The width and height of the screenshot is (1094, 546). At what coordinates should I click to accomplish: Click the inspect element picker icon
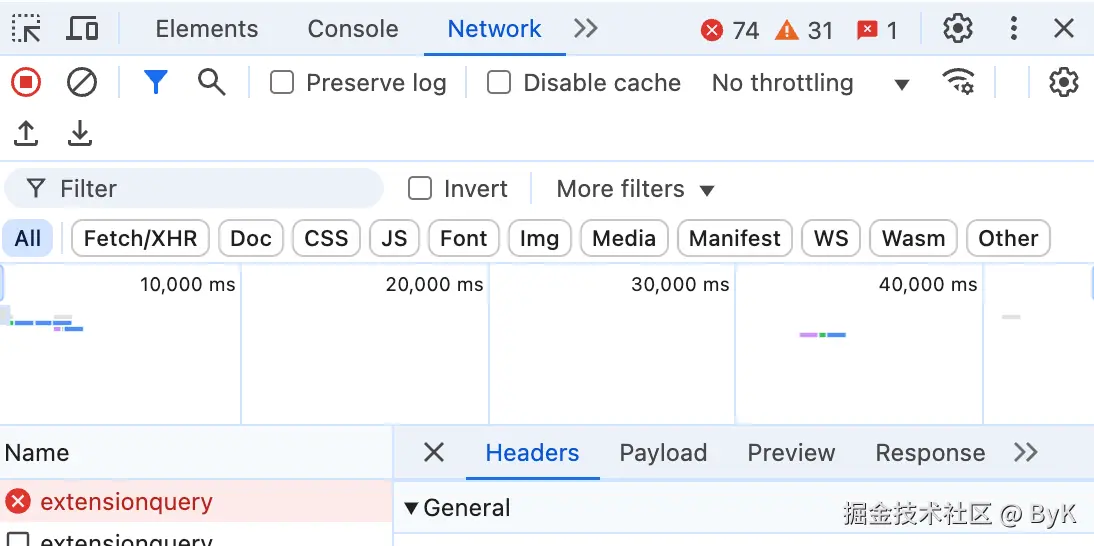(x=27, y=29)
